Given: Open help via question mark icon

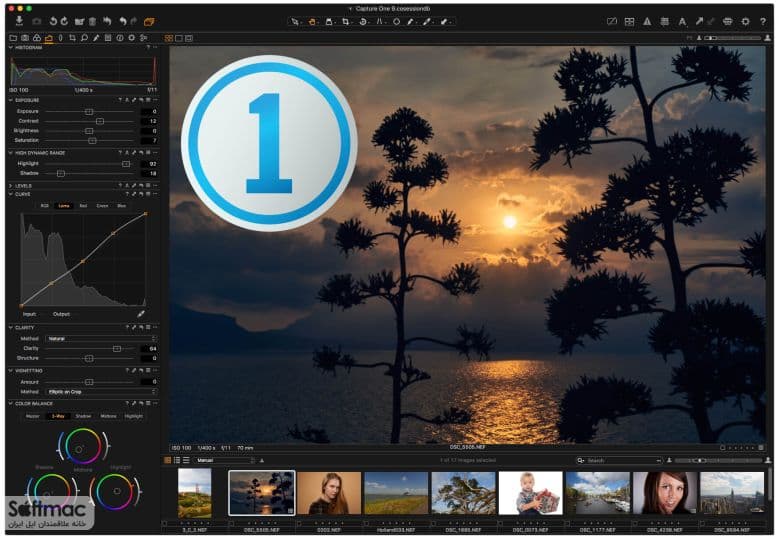Looking at the screenshot, I should (763, 21).
